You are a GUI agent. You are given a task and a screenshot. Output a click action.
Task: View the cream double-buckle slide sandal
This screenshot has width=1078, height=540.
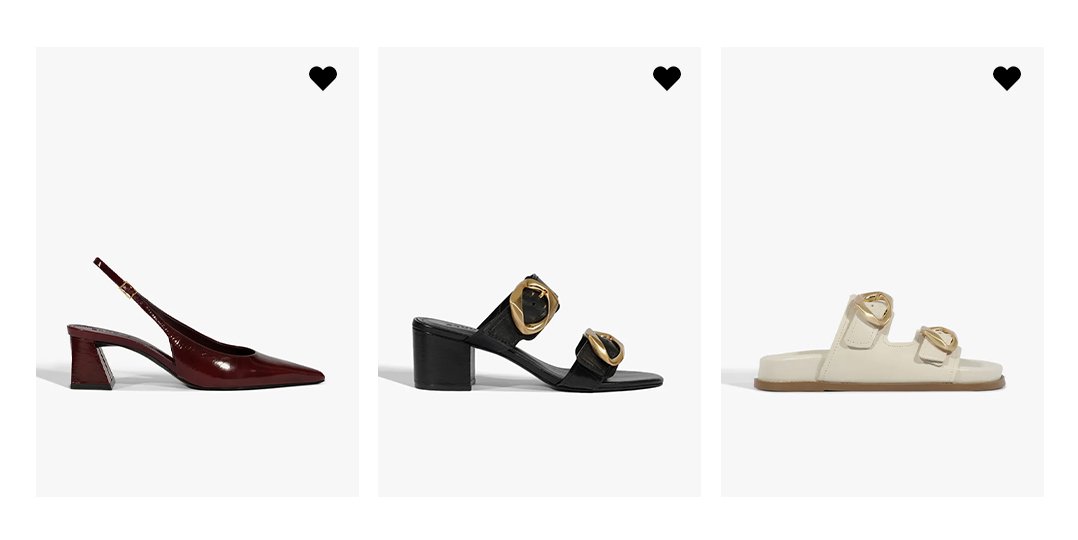[x=879, y=341]
